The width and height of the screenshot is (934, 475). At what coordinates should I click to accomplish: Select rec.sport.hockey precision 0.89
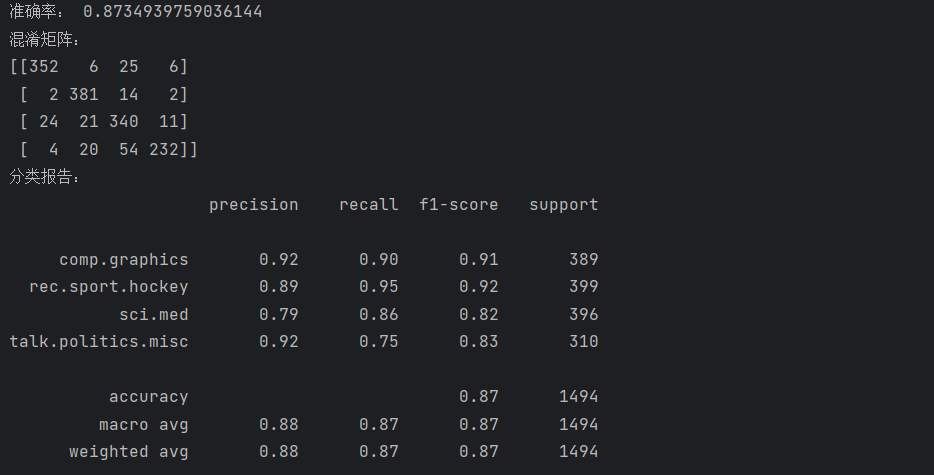(x=279, y=287)
